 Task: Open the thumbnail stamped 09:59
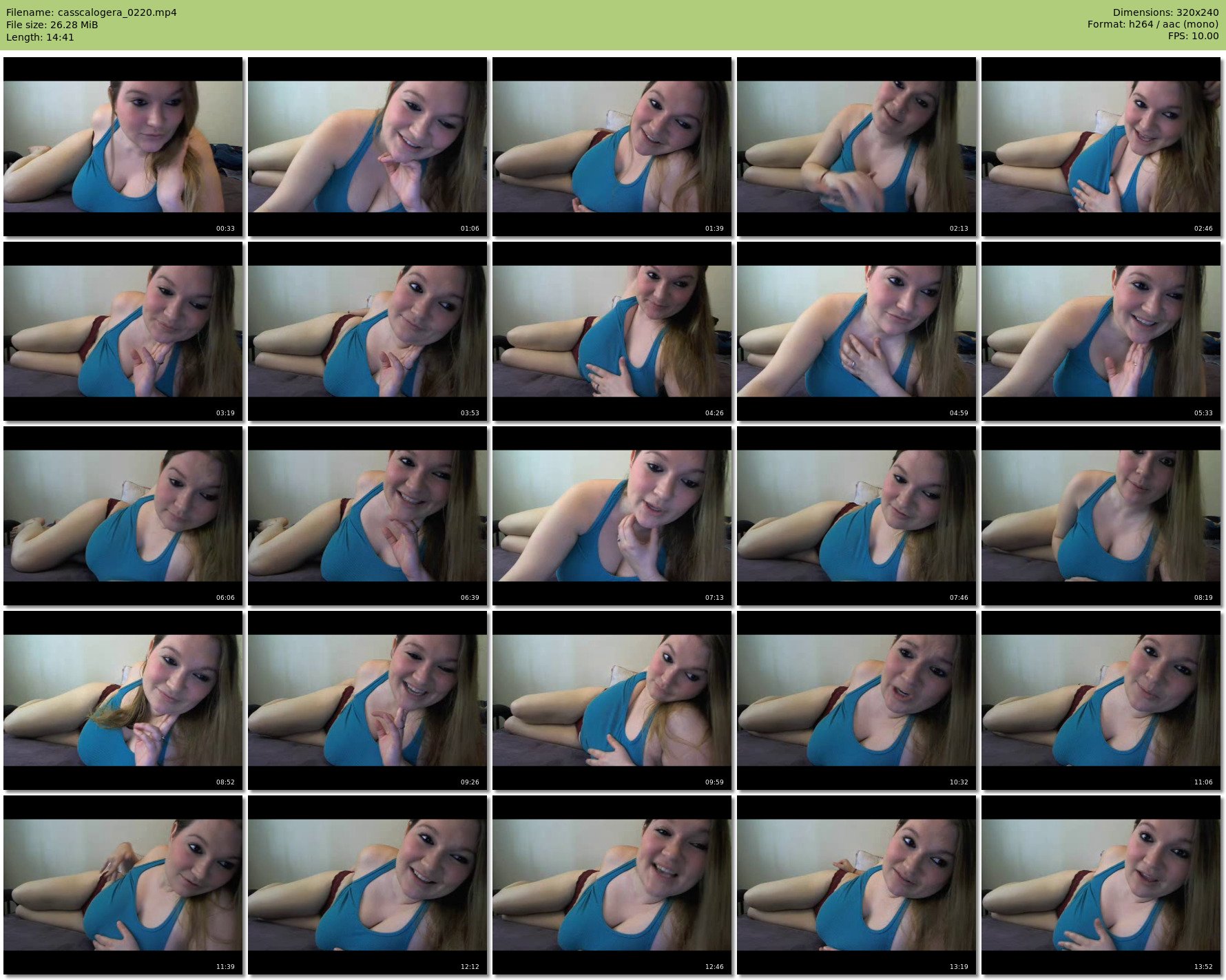[612, 700]
